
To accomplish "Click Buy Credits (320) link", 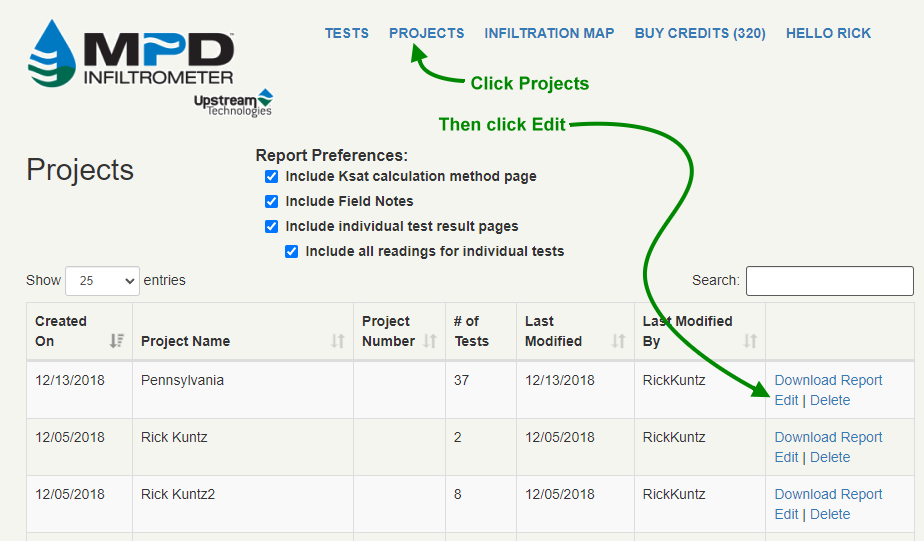I will pos(700,33).
